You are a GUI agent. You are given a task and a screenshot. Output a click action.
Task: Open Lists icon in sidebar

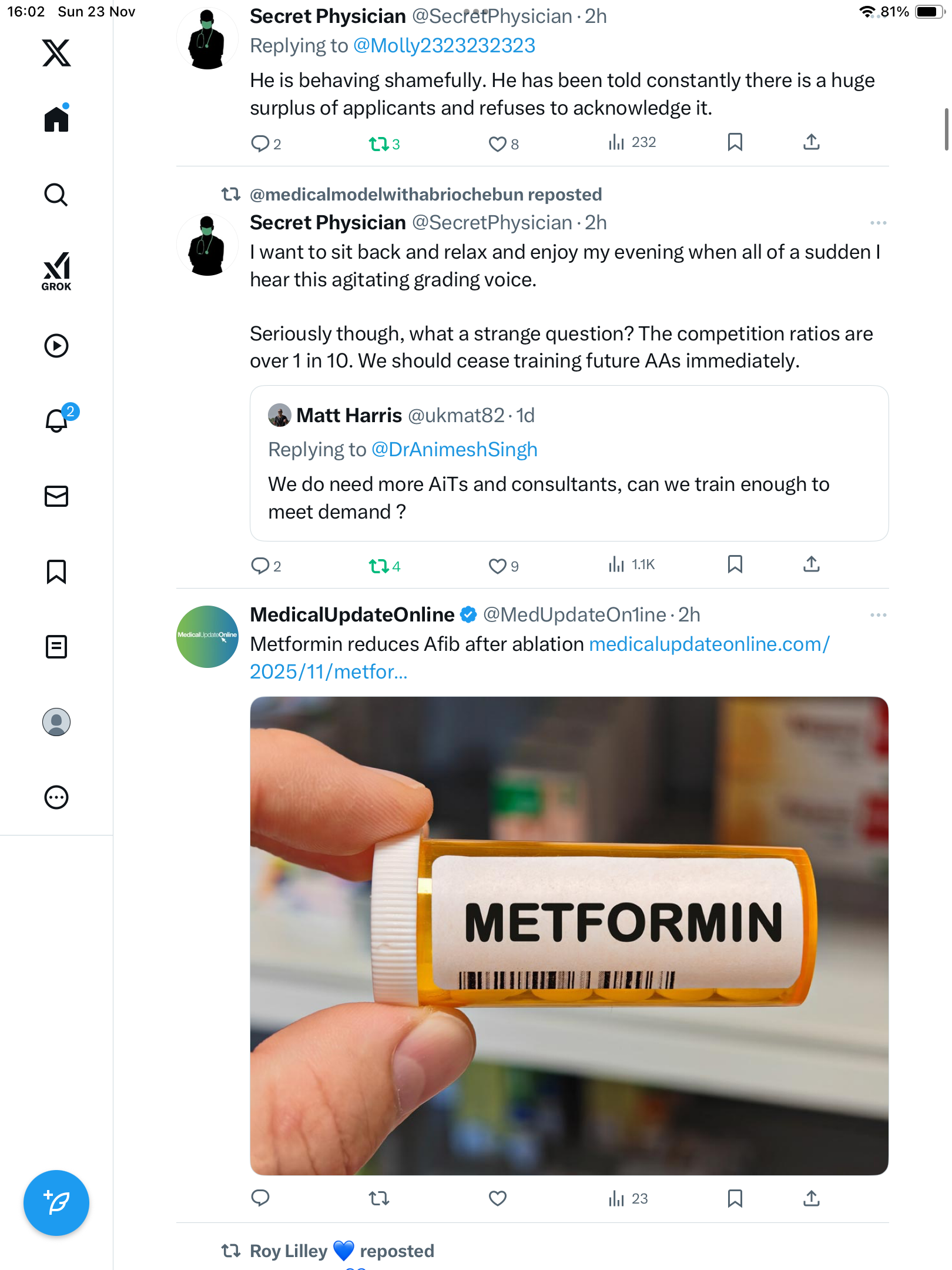click(x=56, y=647)
